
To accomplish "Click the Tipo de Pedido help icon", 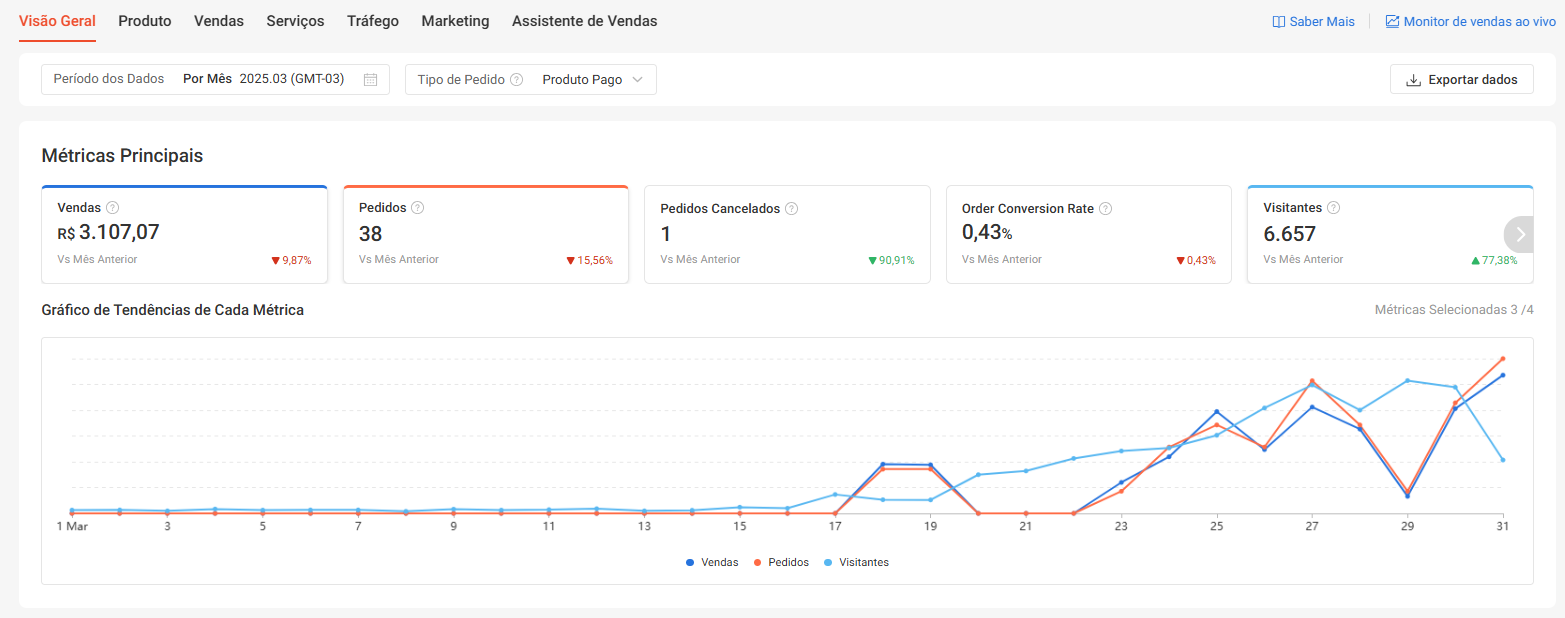I will (x=516, y=80).
